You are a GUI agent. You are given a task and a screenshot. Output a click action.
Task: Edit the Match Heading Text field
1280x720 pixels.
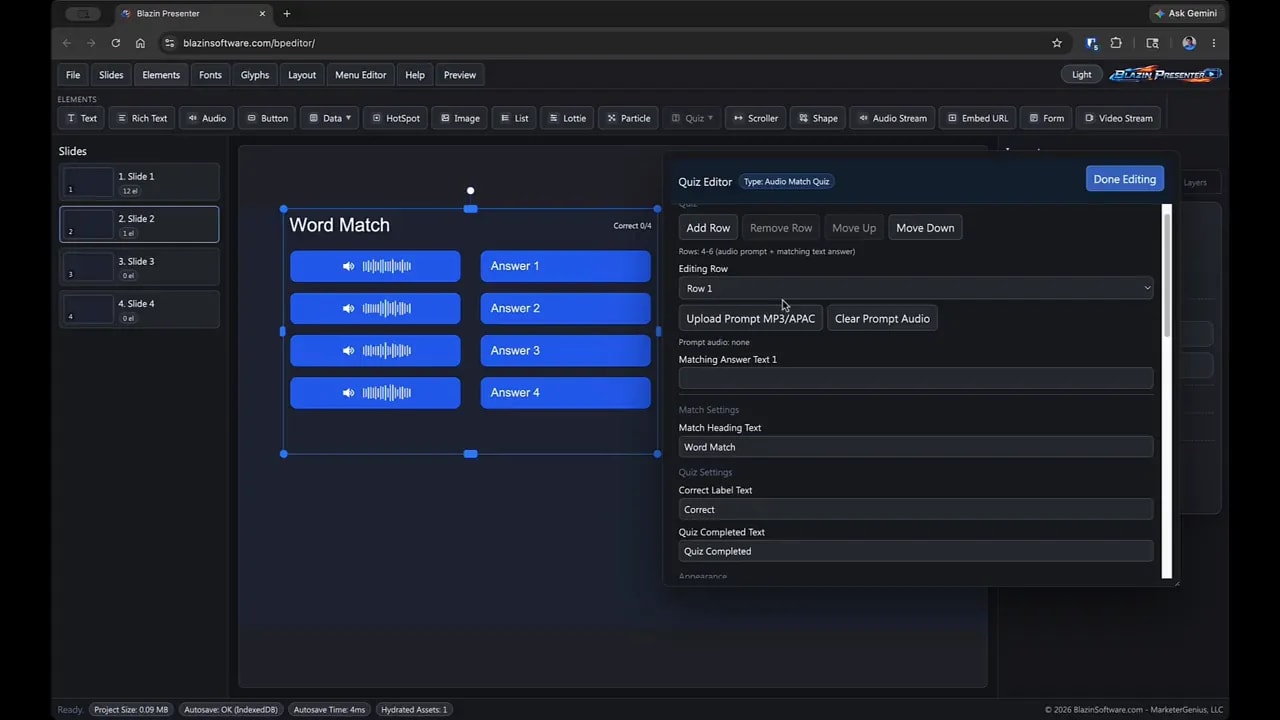pyautogui.click(x=916, y=447)
